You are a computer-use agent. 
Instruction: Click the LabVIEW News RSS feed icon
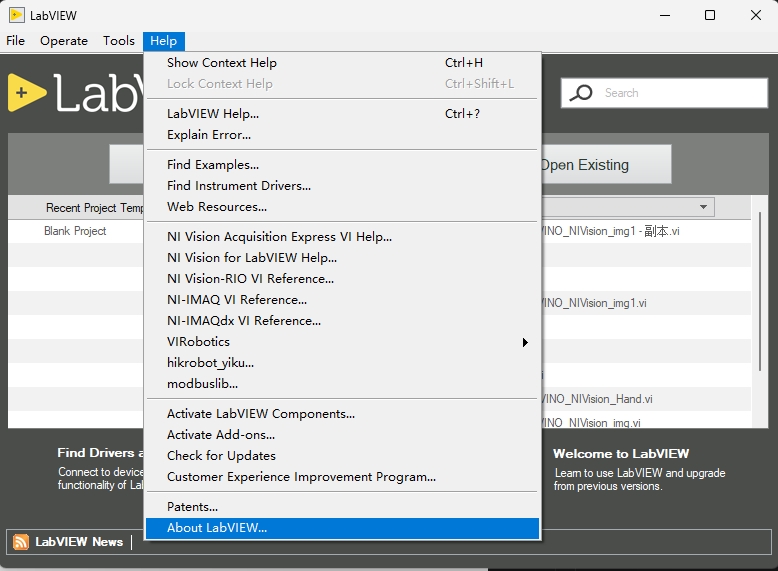pyautogui.click(x=21, y=542)
